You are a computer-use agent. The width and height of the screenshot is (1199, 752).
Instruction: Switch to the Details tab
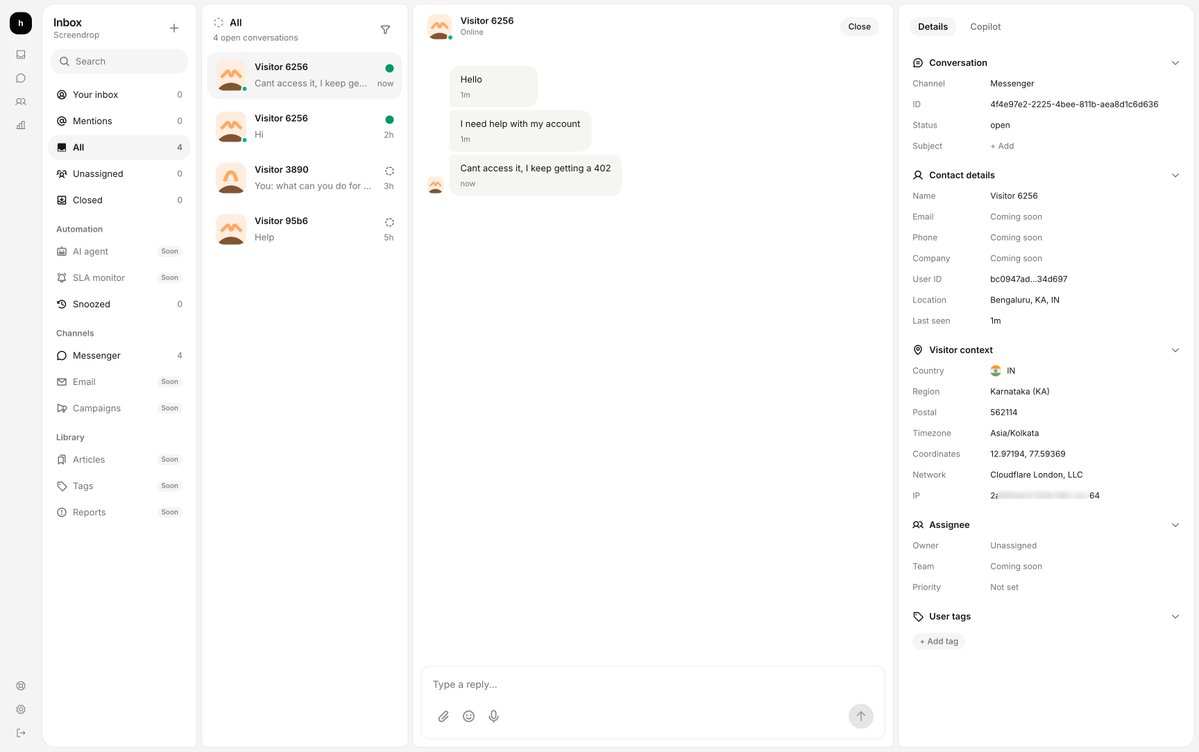pyautogui.click(x=933, y=27)
